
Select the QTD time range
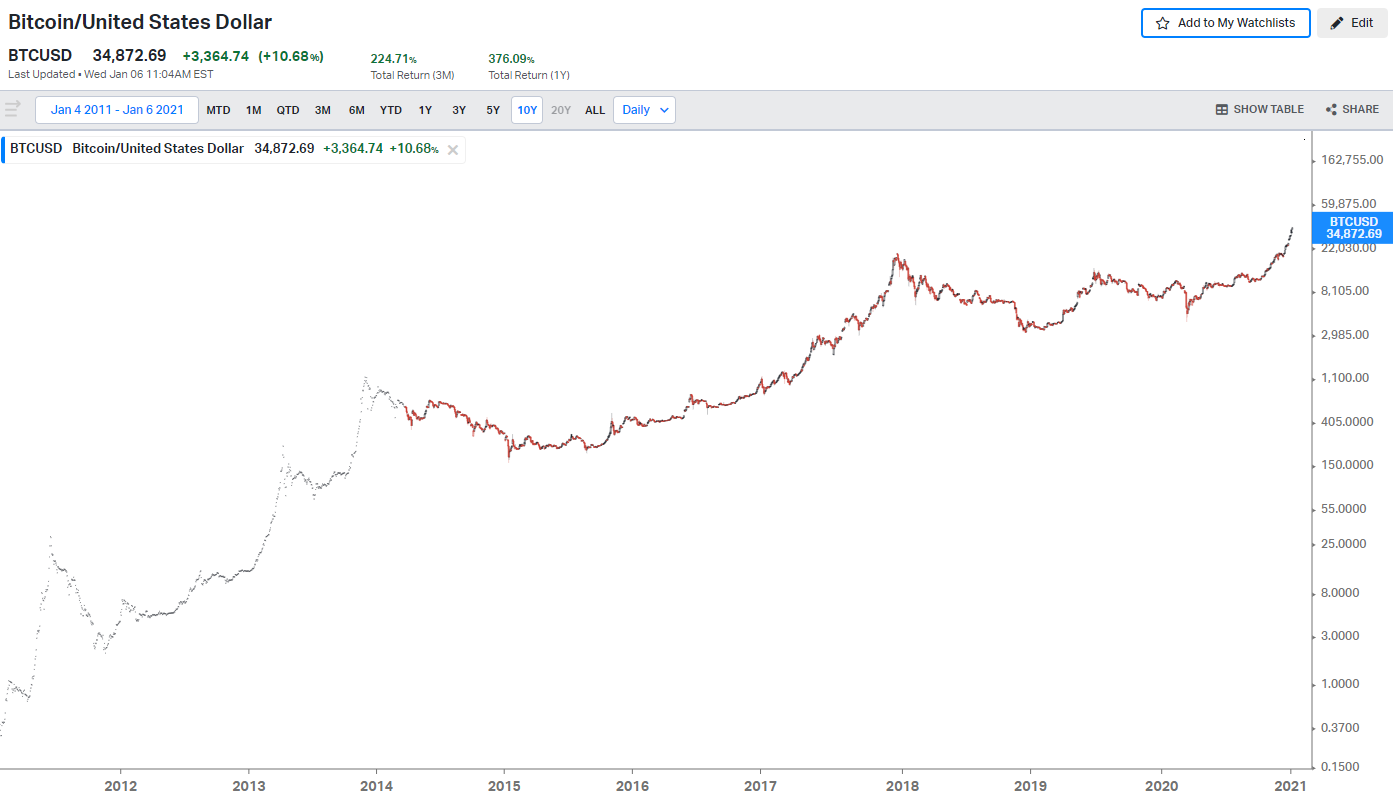point(288,110)
